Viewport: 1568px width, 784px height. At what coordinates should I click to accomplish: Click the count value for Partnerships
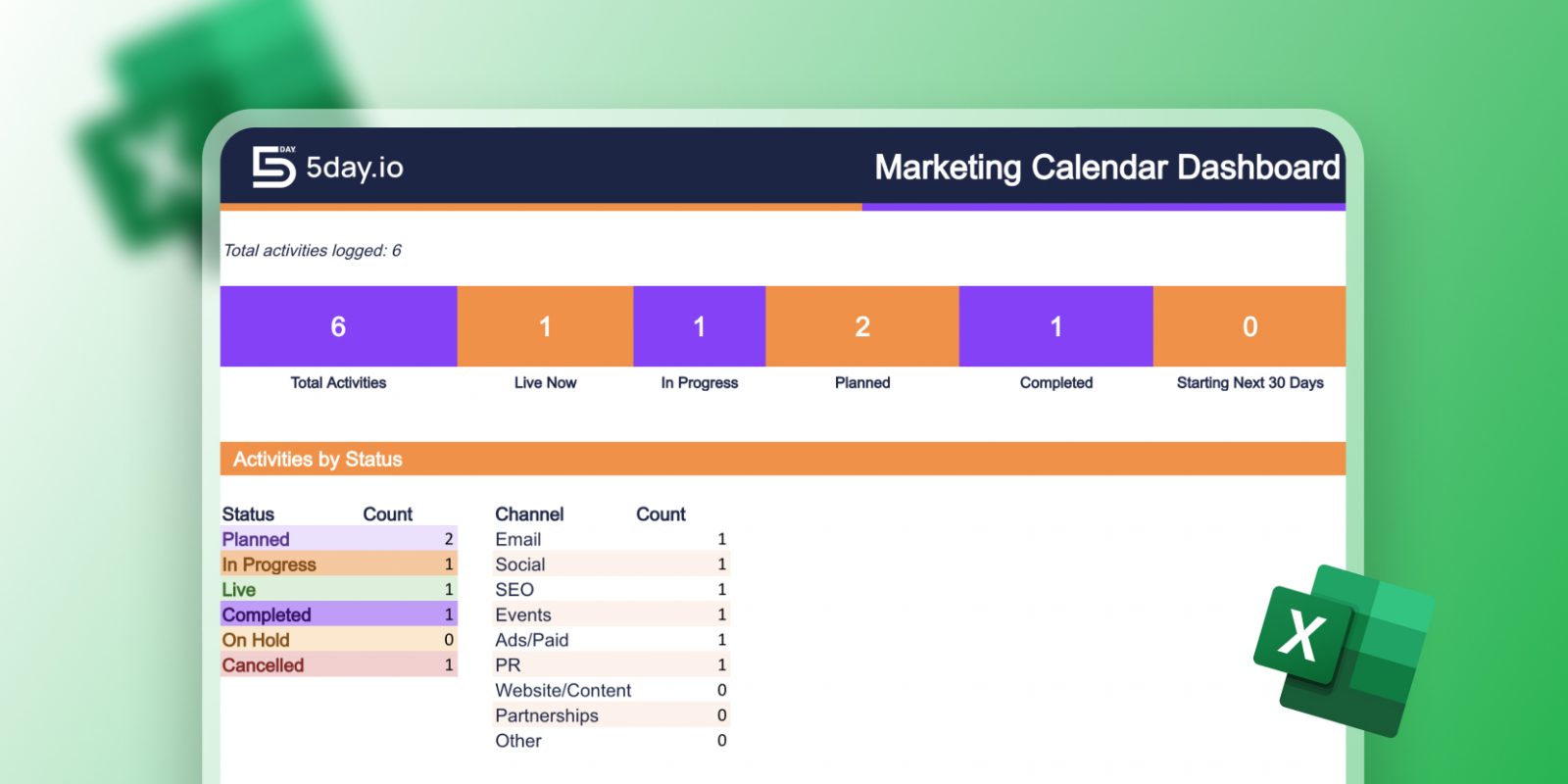pyautogui.click(x=722, y=715)
